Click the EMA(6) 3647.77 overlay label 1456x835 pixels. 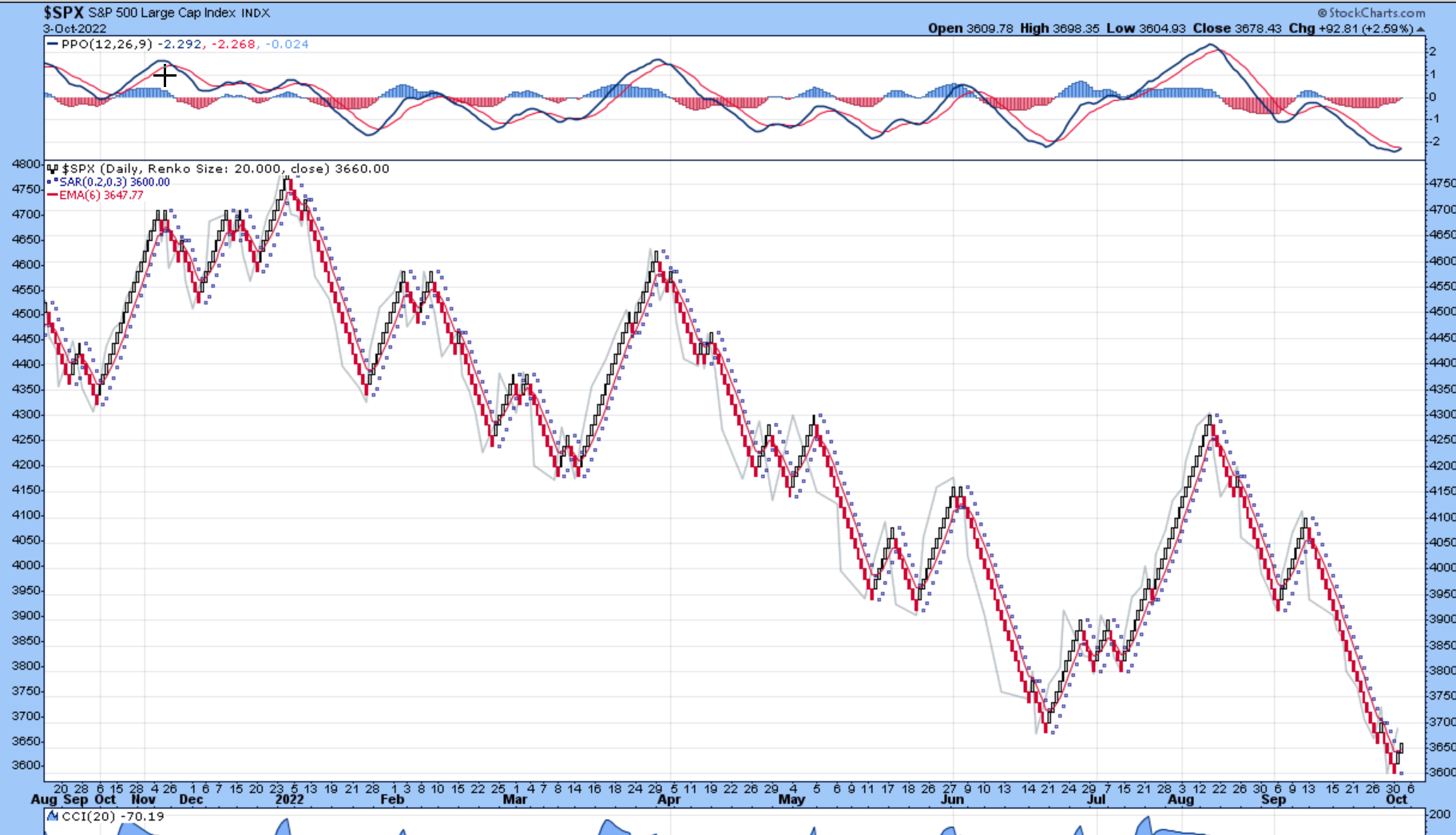[x=101, y=195]
